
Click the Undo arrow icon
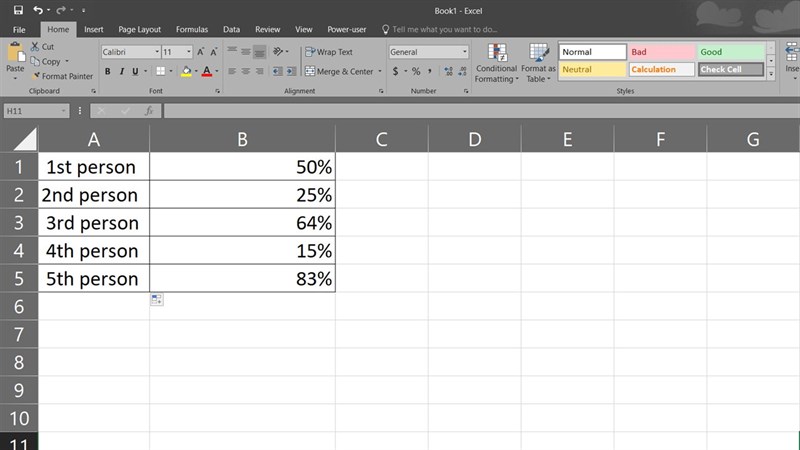pyautogui.click(x=38, y=10)
